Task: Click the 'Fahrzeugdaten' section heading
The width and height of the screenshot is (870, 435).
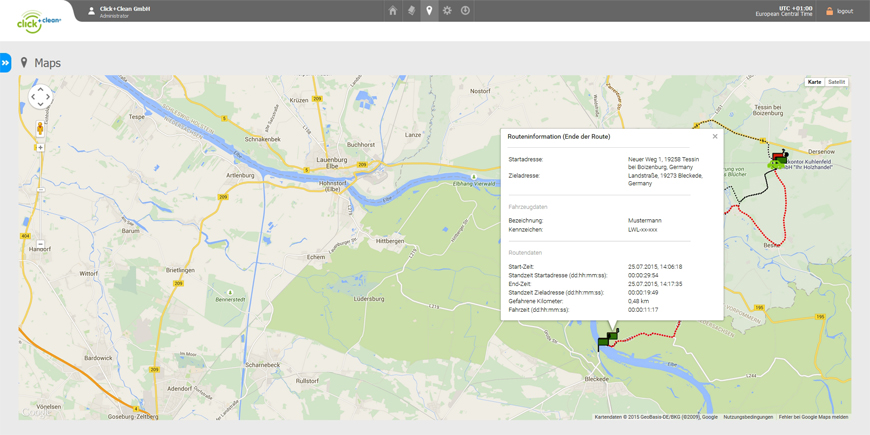Action: coord(528,207)
